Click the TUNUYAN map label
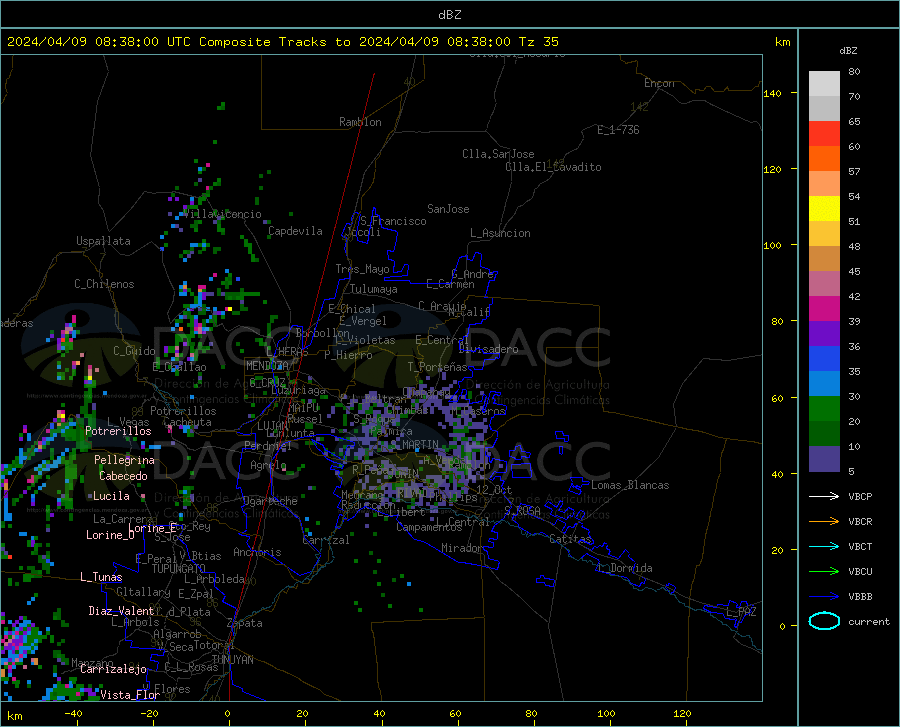This screenshot has height=727, width=900. click(232, 660)
